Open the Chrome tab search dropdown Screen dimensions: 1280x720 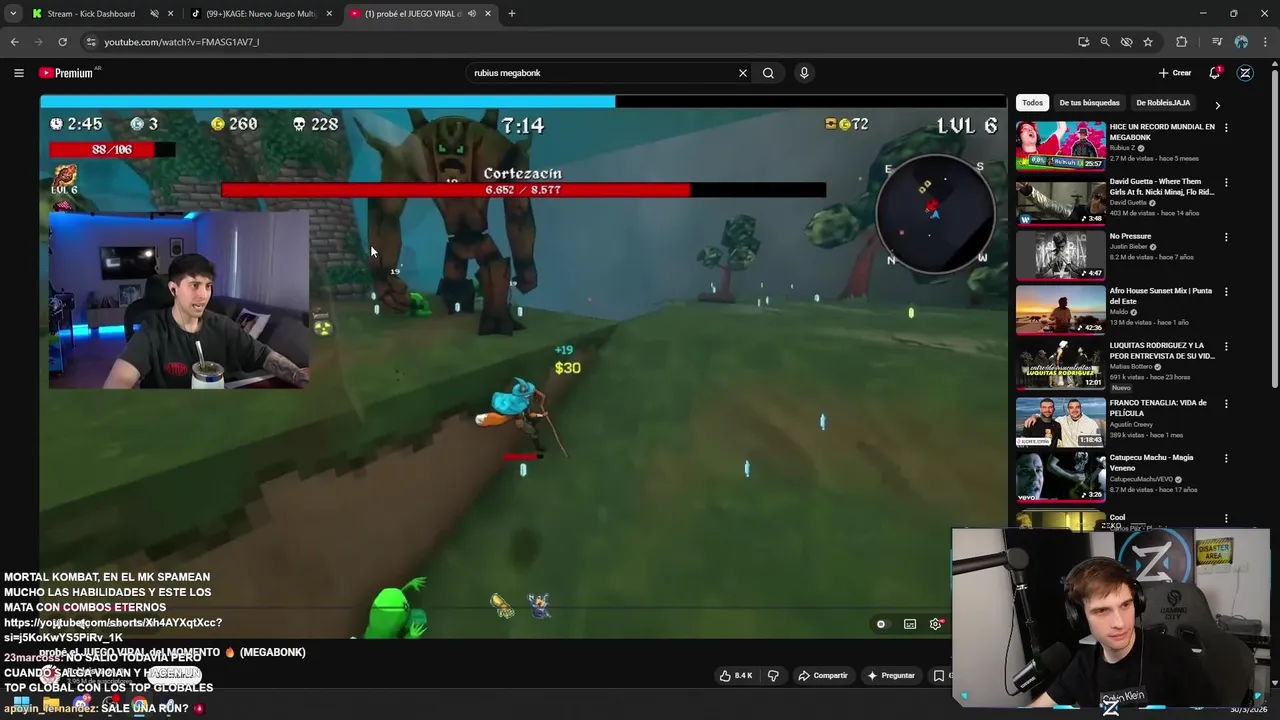point(13,14)
